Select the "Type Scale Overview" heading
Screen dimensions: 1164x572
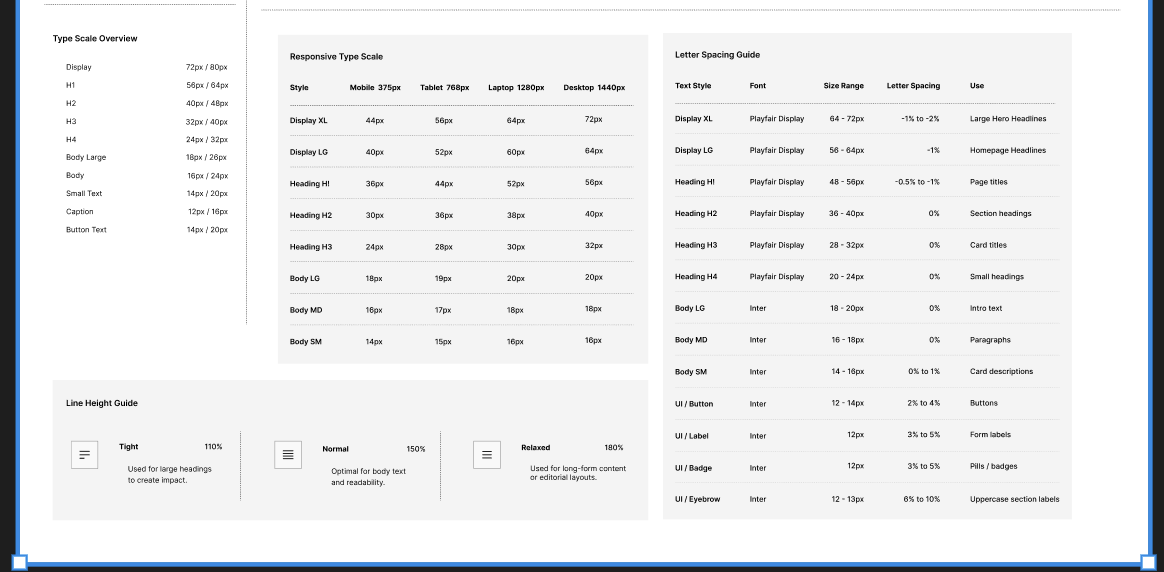95,39
